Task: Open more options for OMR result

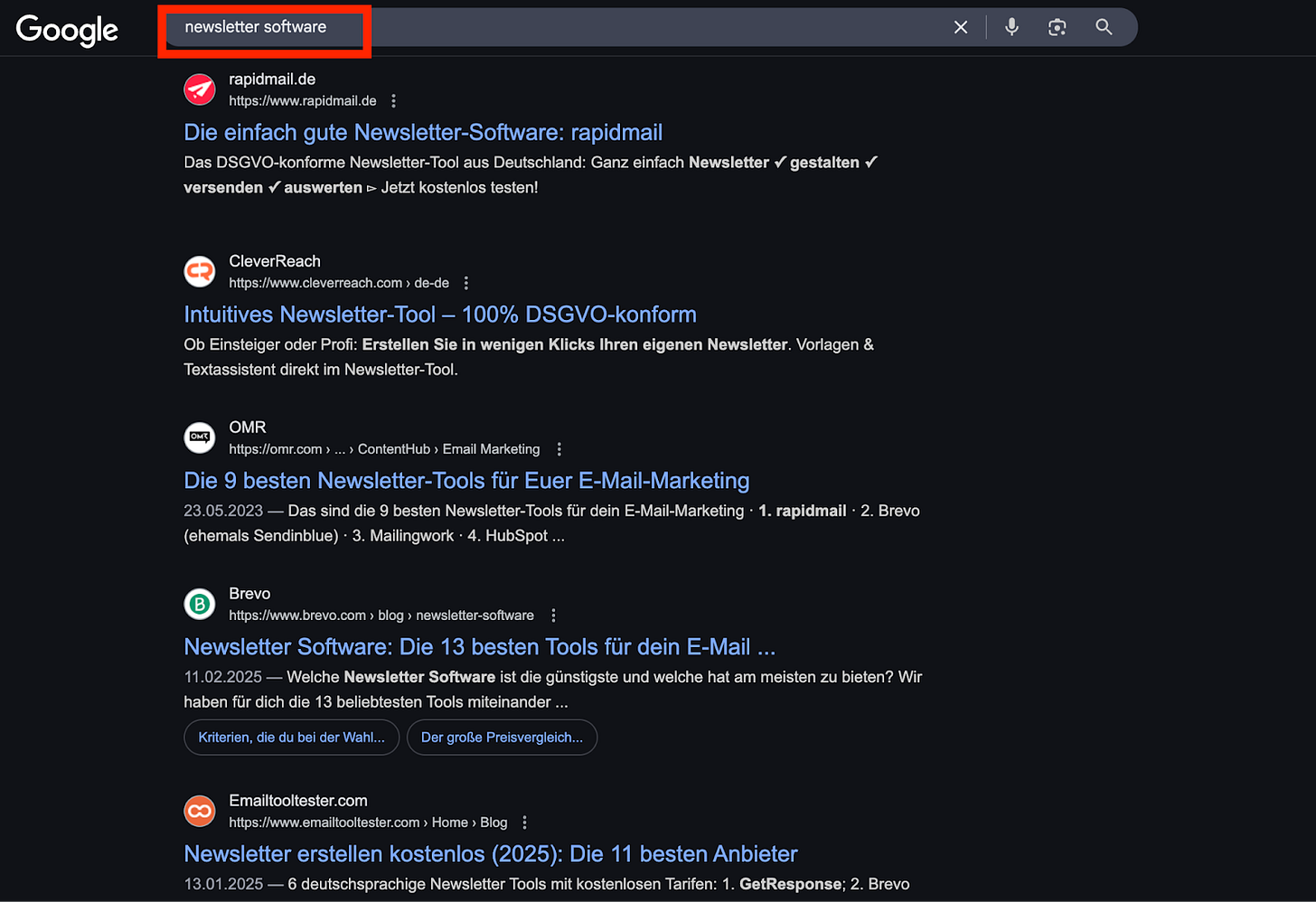Action: [x=559, y=449]
